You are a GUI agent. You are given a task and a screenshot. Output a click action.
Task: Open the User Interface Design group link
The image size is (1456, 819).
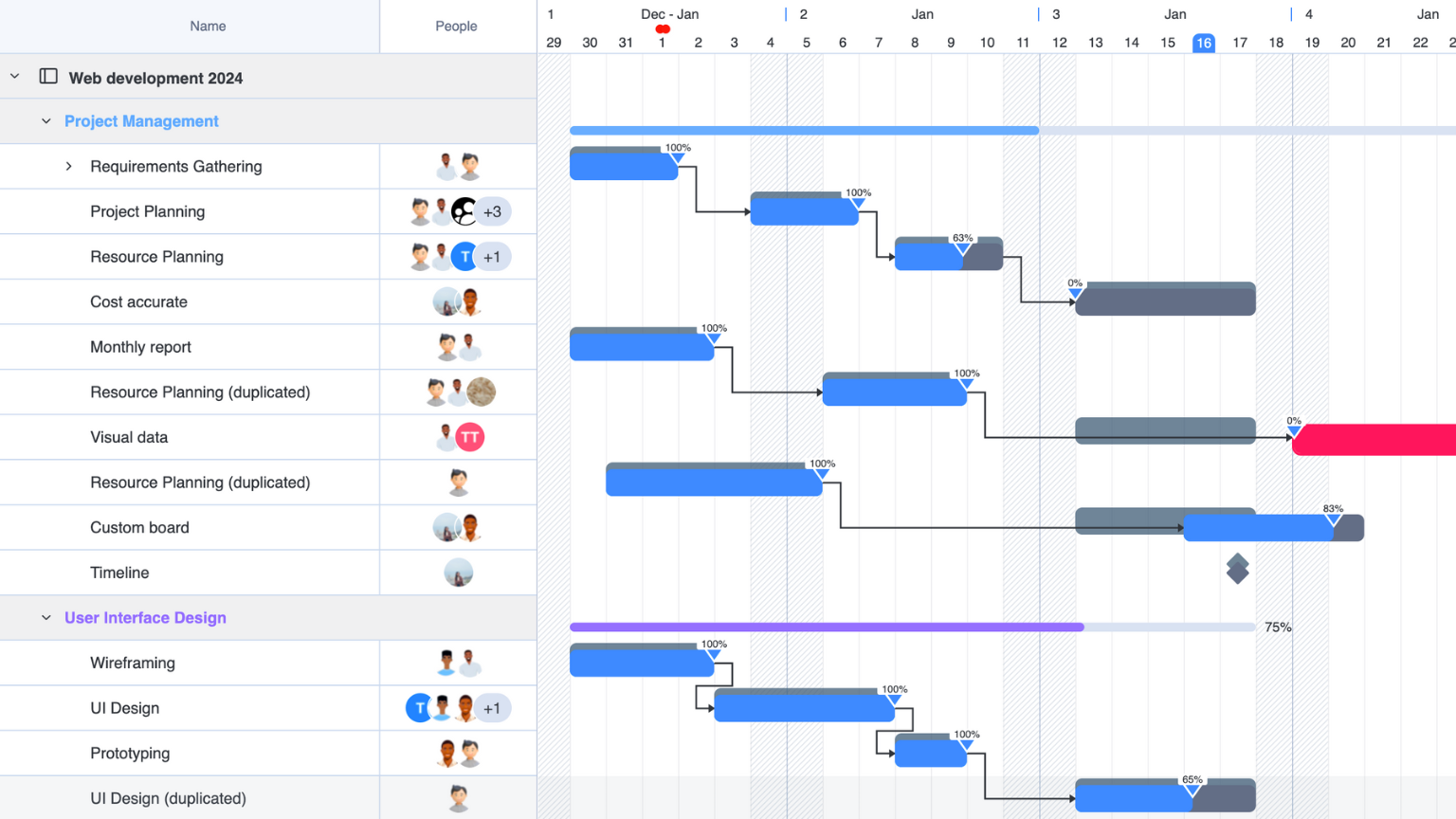(145, 618)
